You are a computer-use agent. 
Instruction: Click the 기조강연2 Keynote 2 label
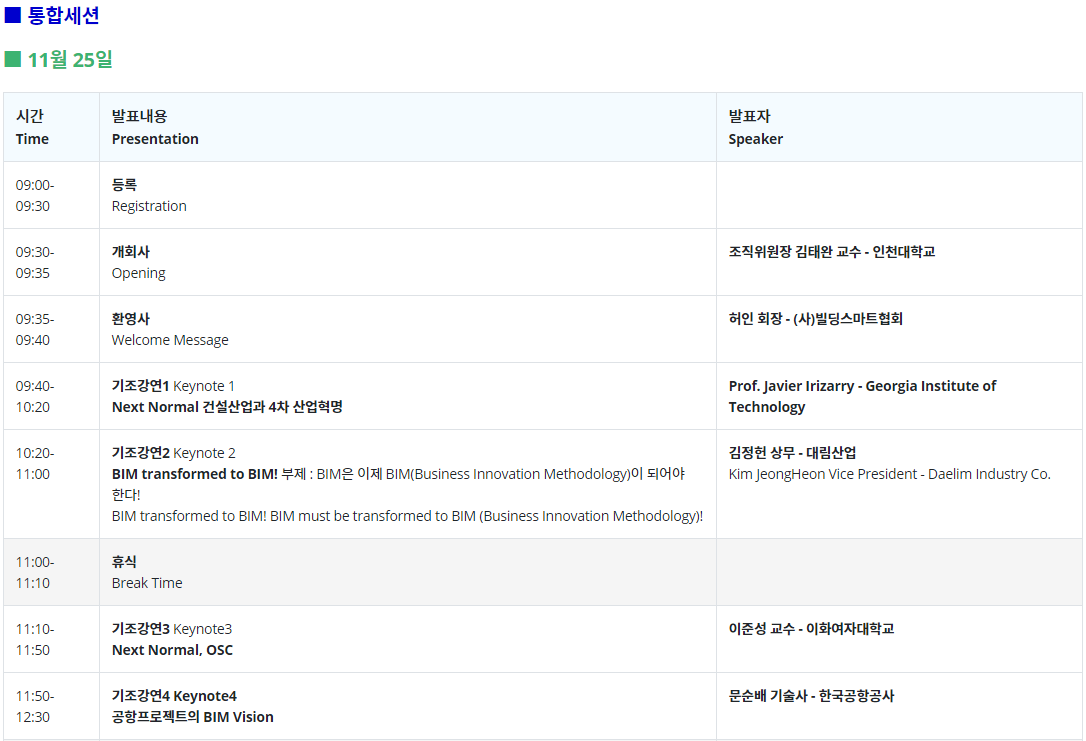[x=173, y=453]
